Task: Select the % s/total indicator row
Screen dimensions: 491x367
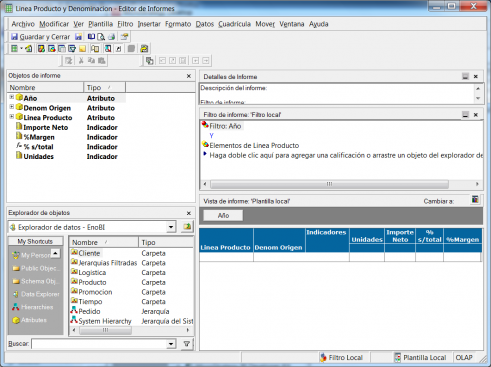Action: click(x=67, y=147)
